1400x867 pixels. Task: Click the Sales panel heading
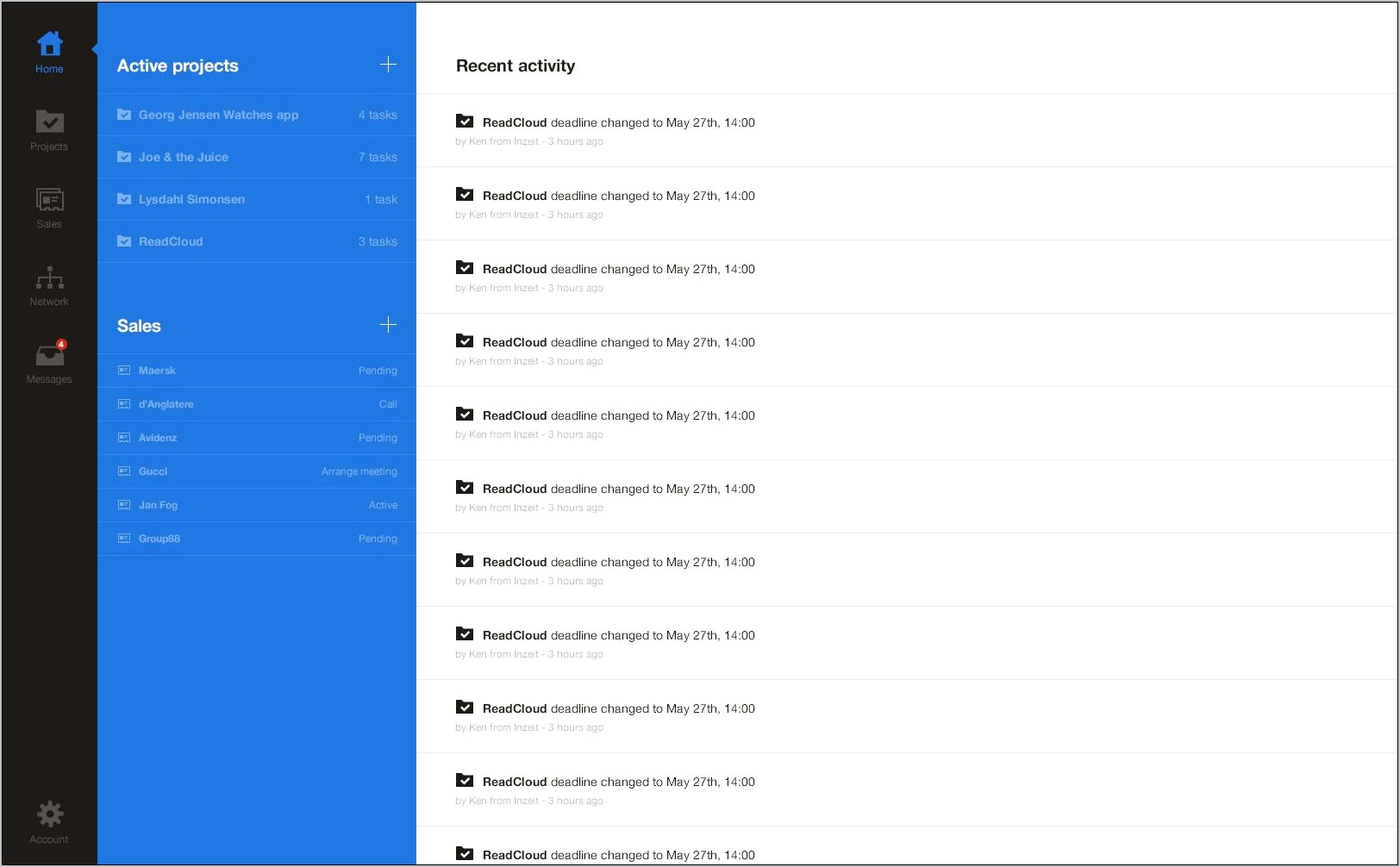[x=139, y=326]
